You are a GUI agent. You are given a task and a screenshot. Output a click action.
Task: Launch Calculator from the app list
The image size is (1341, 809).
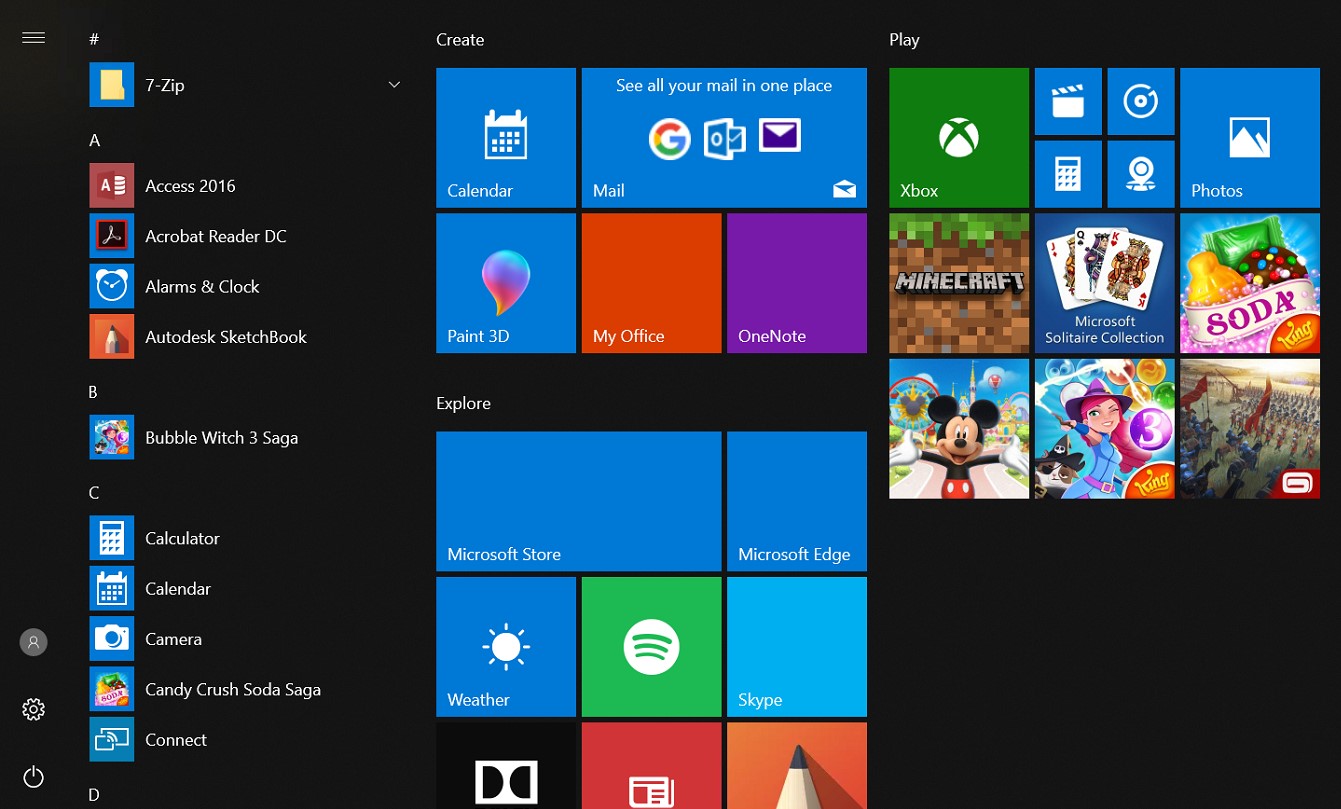point(249,538)
